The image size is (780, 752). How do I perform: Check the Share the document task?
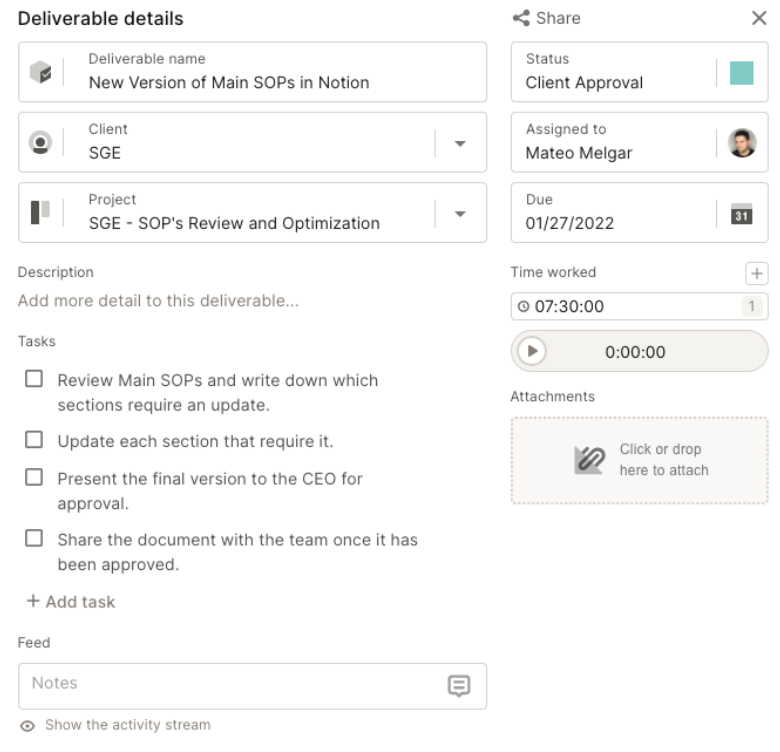35,538
